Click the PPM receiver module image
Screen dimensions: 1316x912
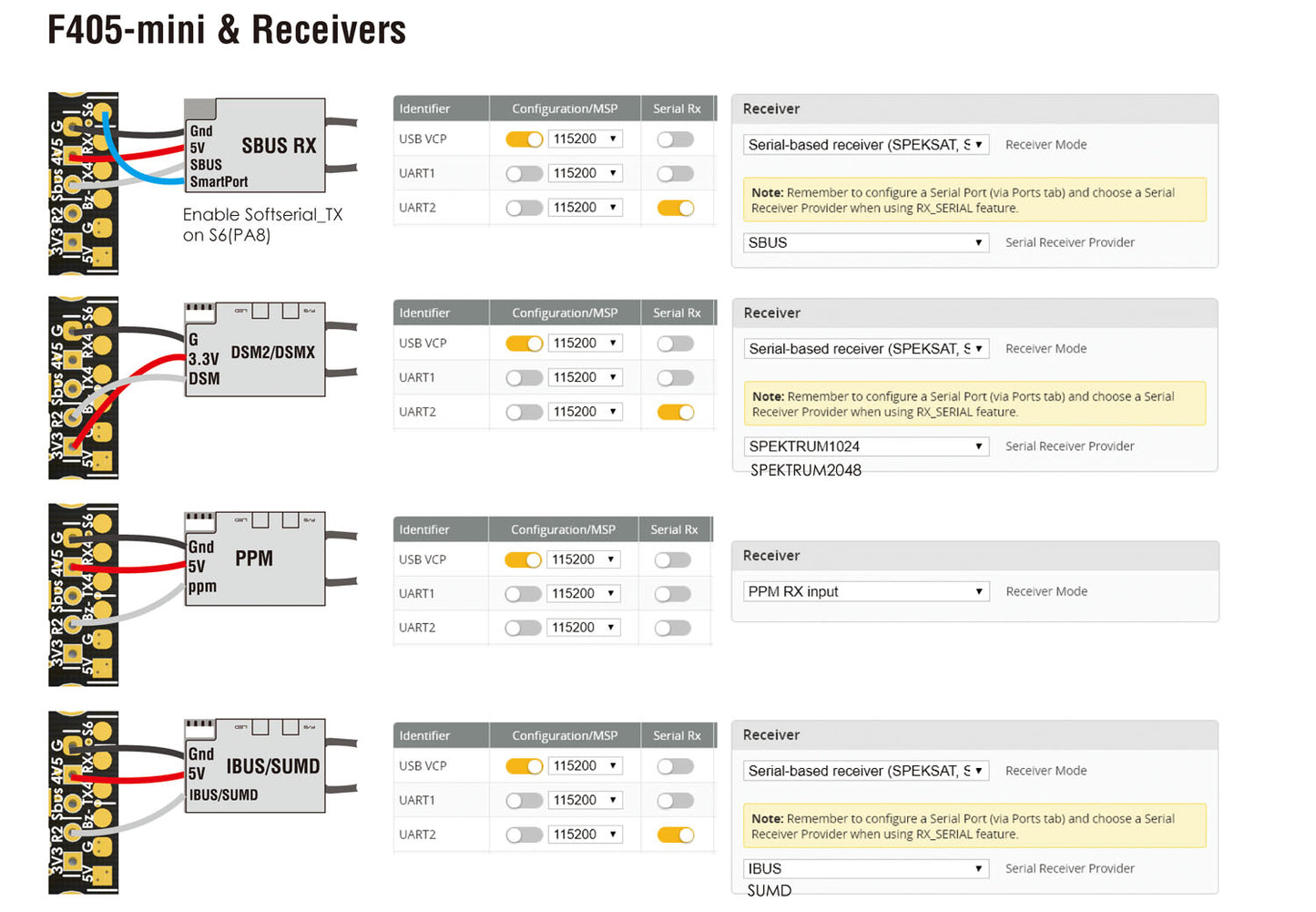click(254, 558)
